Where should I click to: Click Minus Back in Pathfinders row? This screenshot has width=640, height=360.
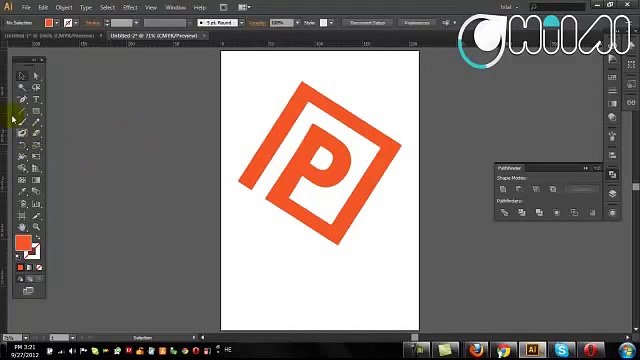[x=592, y=212]
